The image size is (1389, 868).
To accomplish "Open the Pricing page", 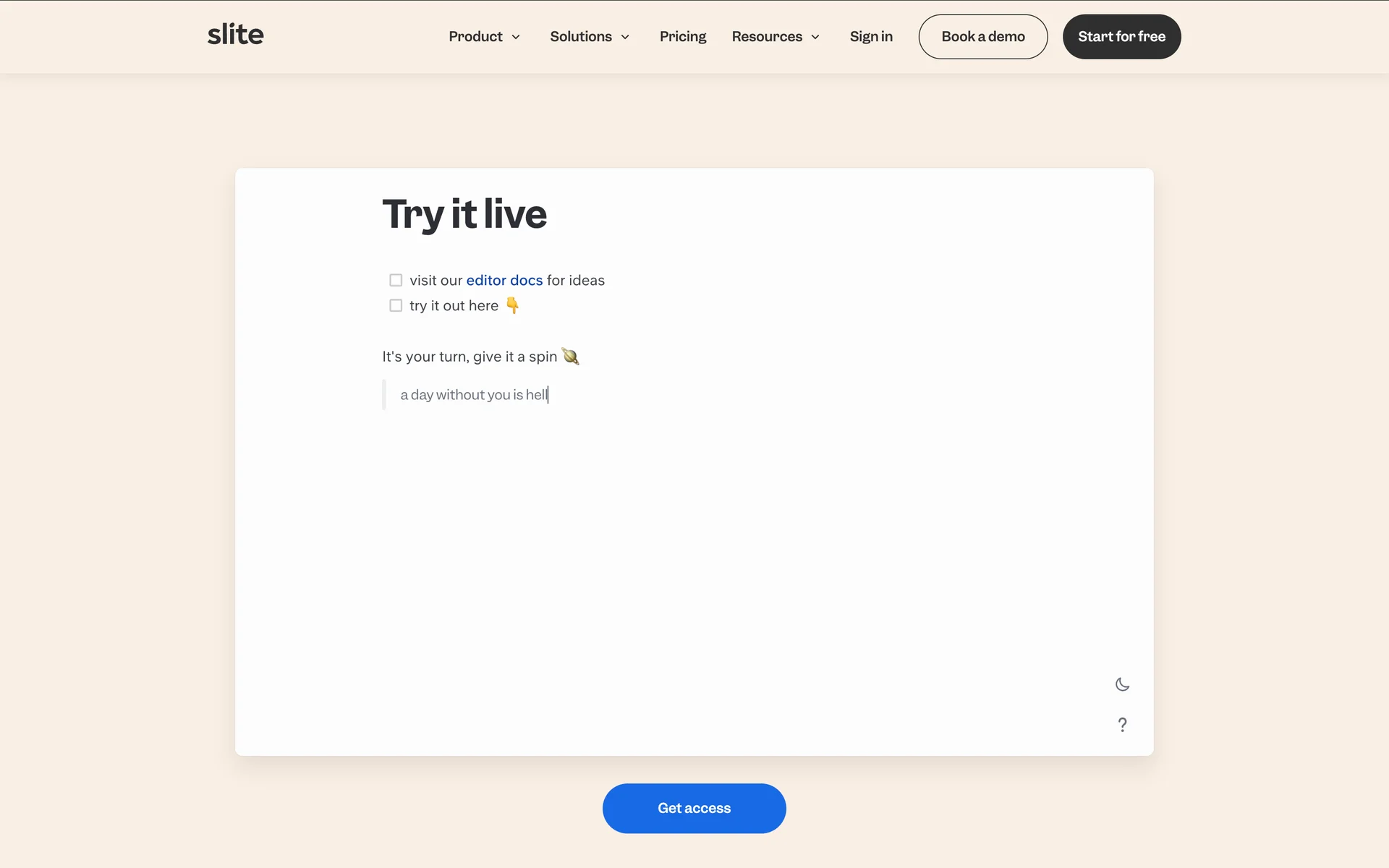I will pyautogui.click(x=682, y=36).
